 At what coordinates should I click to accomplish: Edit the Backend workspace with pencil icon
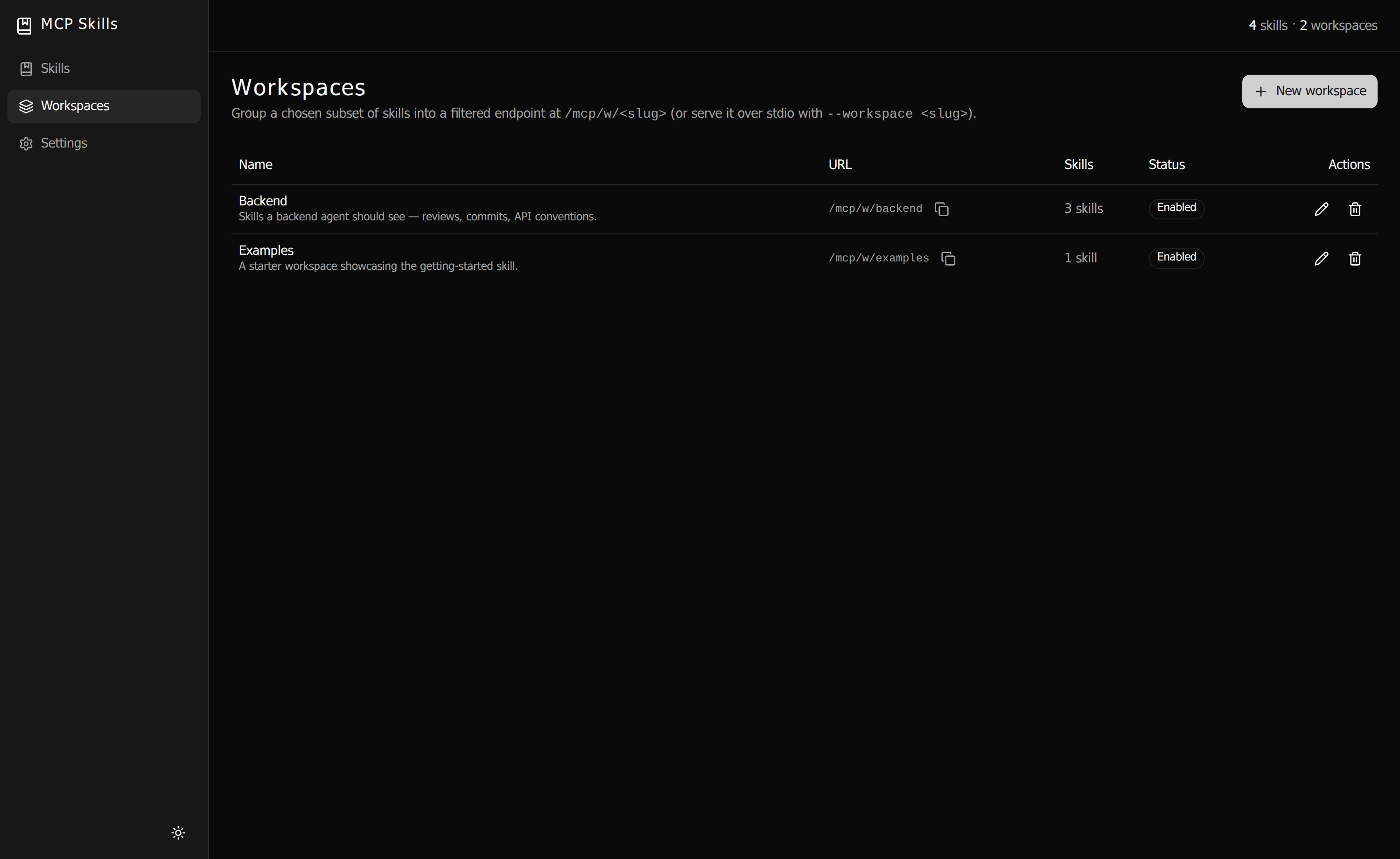[x=1322, y=209]
